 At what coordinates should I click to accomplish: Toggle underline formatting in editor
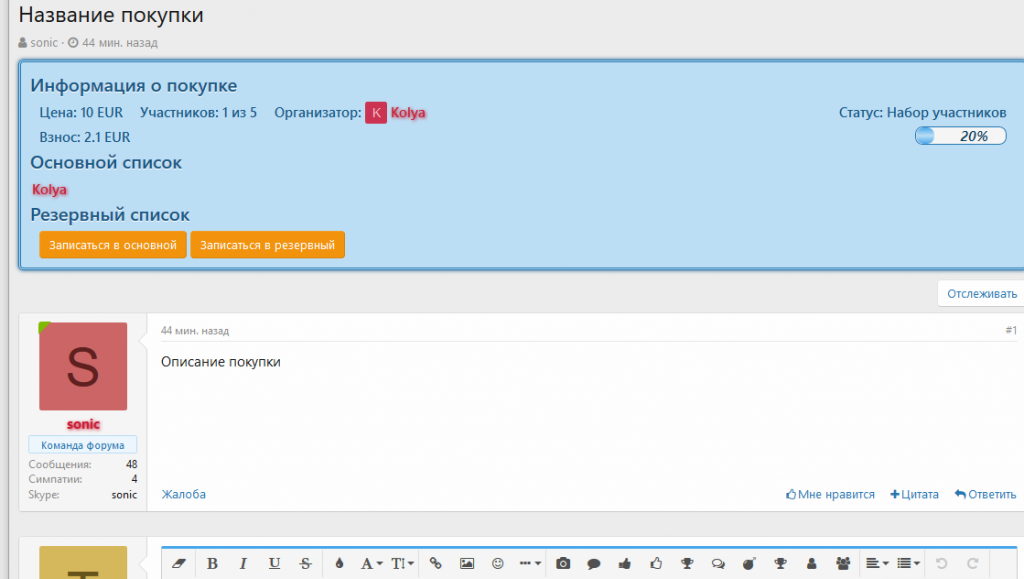(x=274, y=563)
